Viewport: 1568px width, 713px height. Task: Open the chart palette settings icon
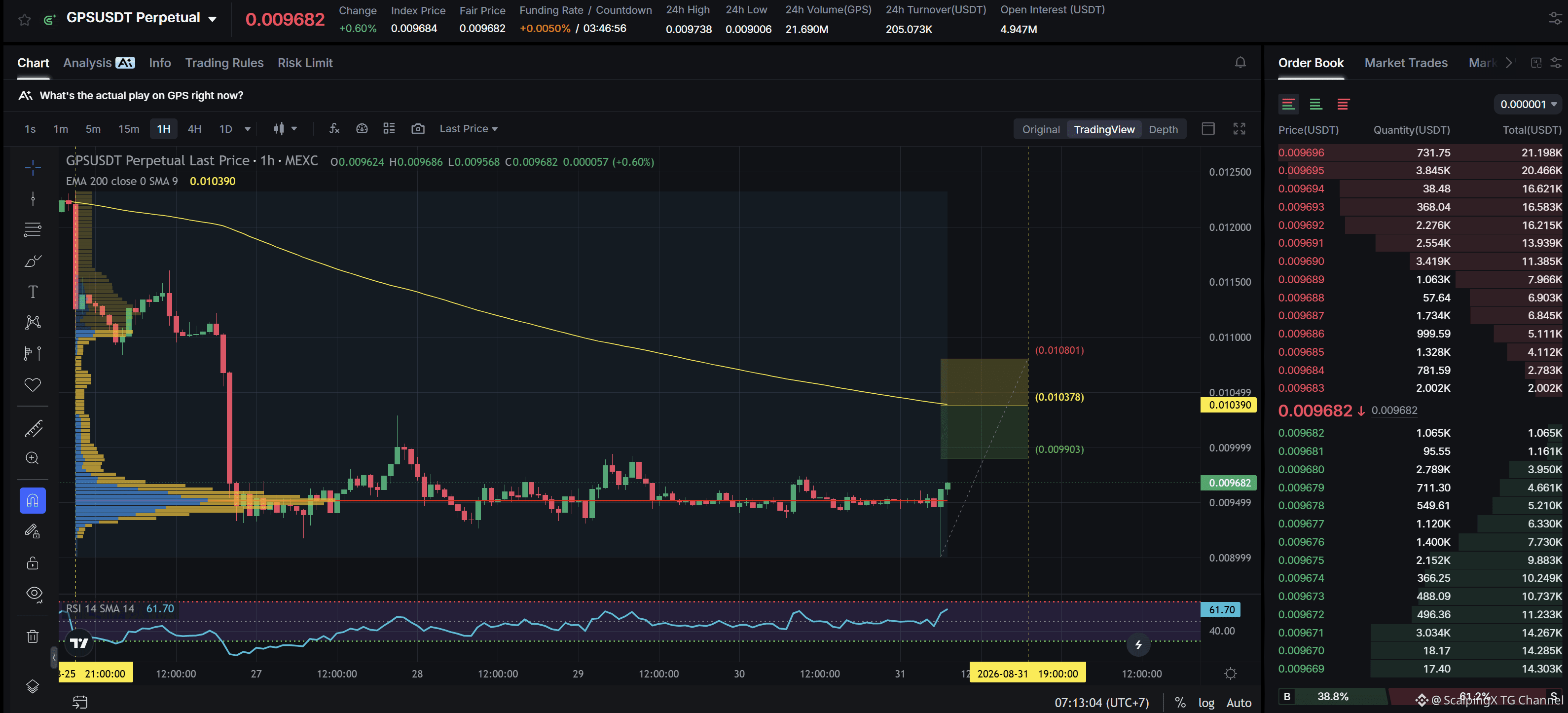(362, 128)
